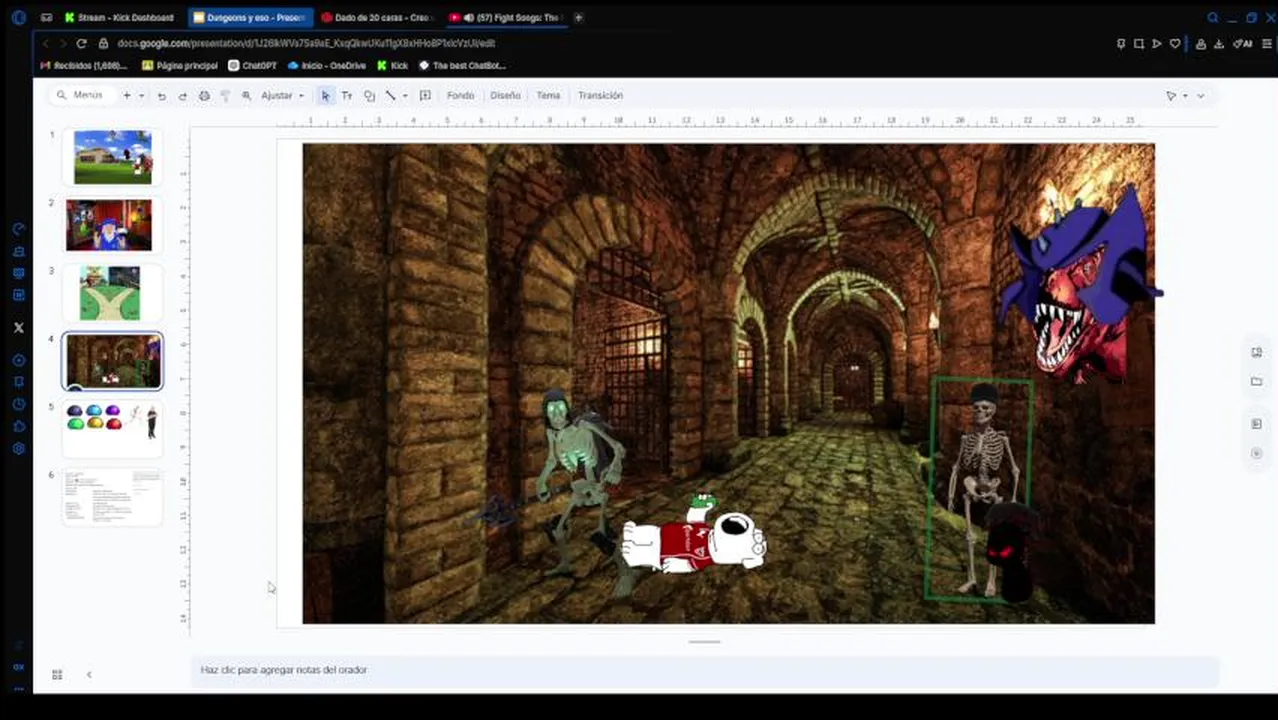Open browser easy setup menu icon

(x=1267, y=44)
